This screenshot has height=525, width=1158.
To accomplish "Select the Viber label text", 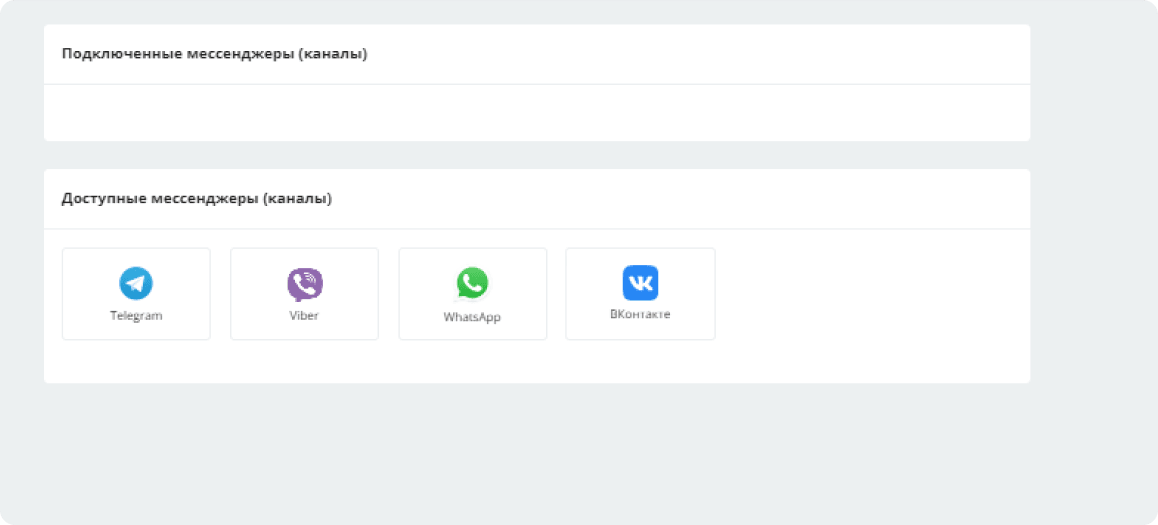I will tap(304, 315).
